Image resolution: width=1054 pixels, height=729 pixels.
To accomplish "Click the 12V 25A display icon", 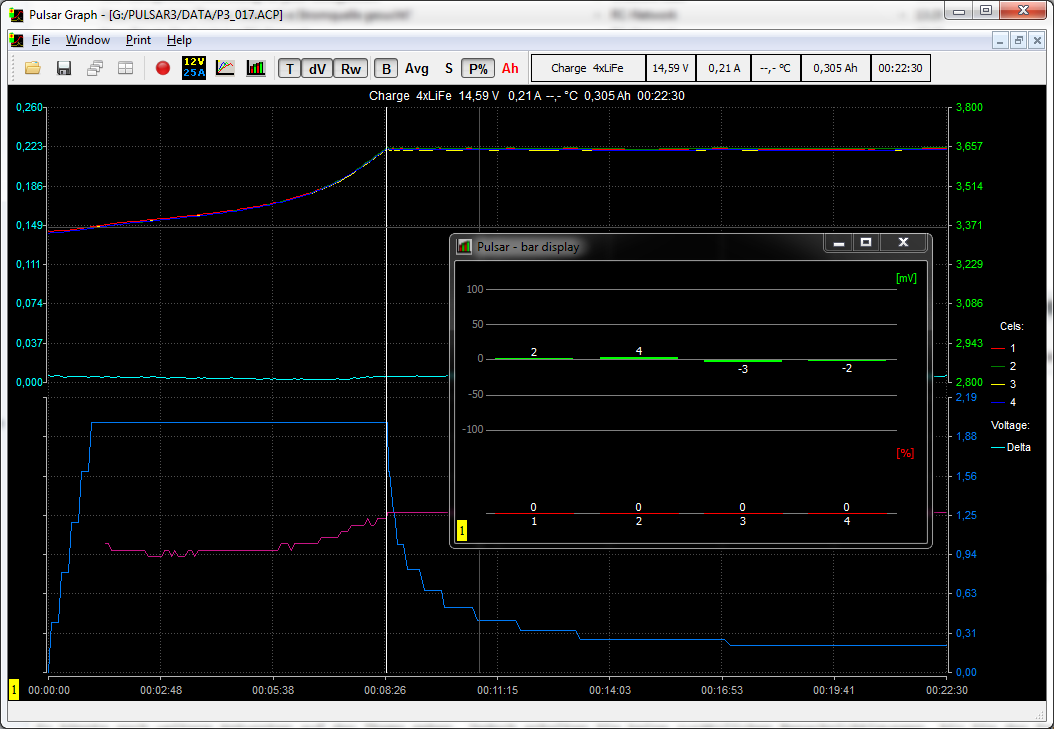I will 194,68.
